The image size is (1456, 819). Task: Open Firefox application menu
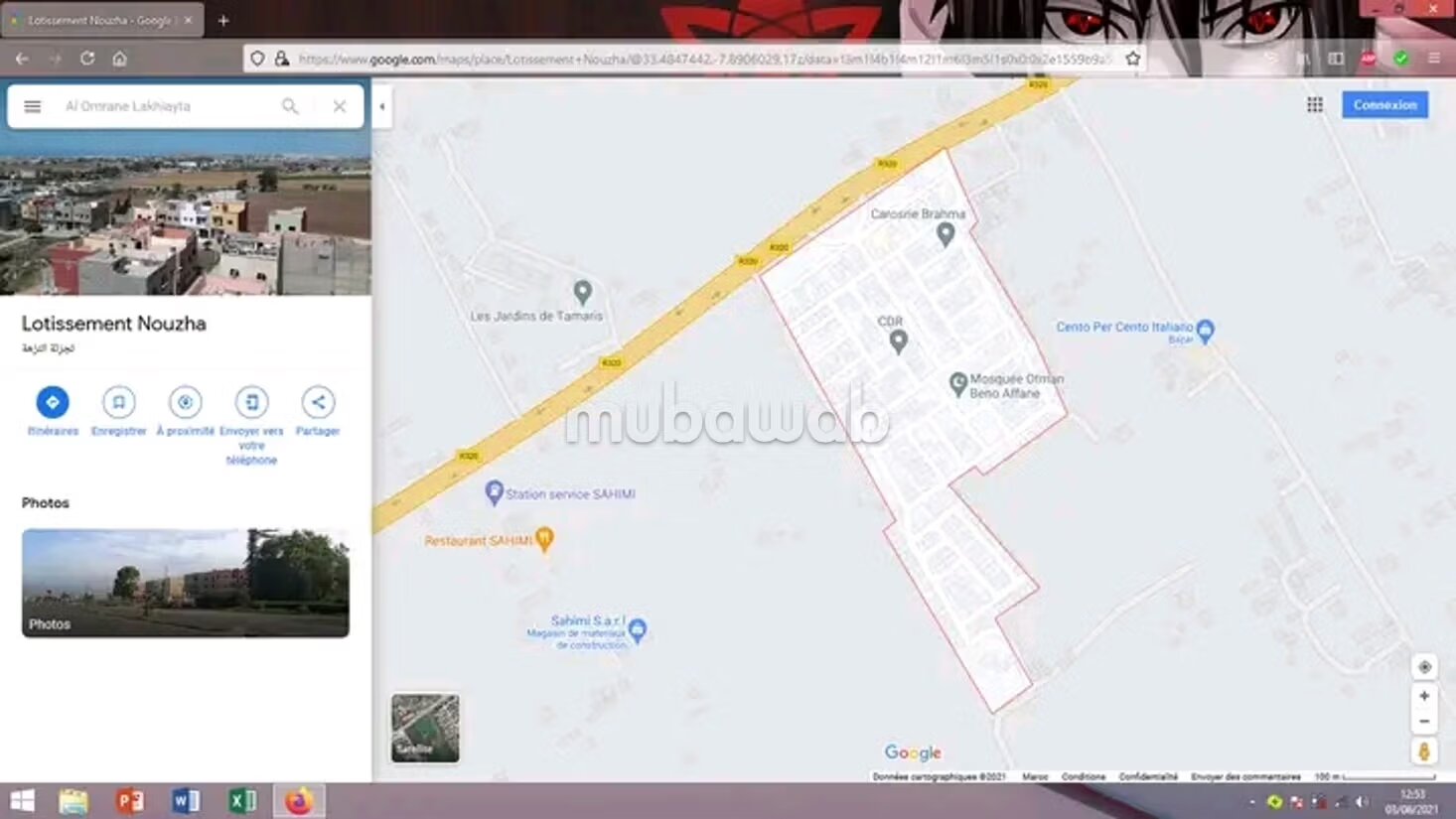(1434, 59)
